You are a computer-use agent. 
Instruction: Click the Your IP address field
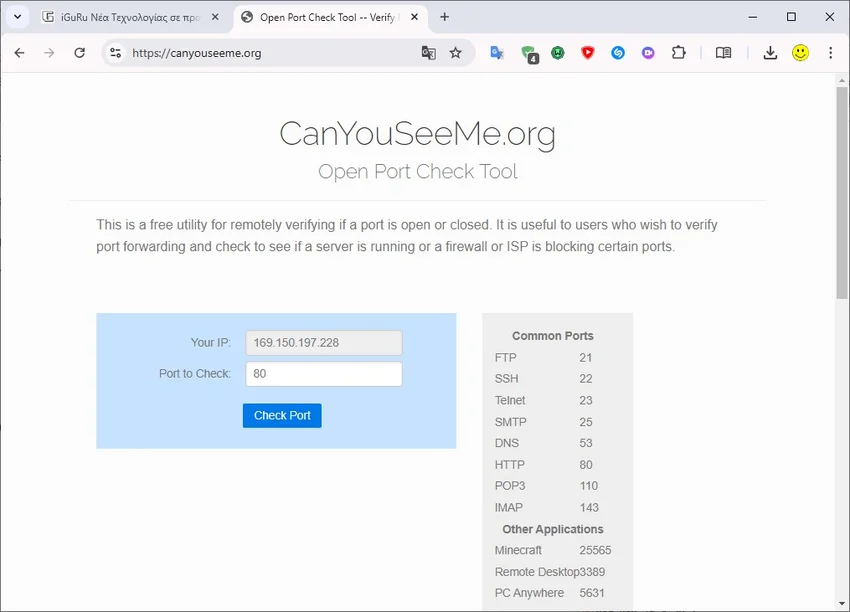click(323, 343)
